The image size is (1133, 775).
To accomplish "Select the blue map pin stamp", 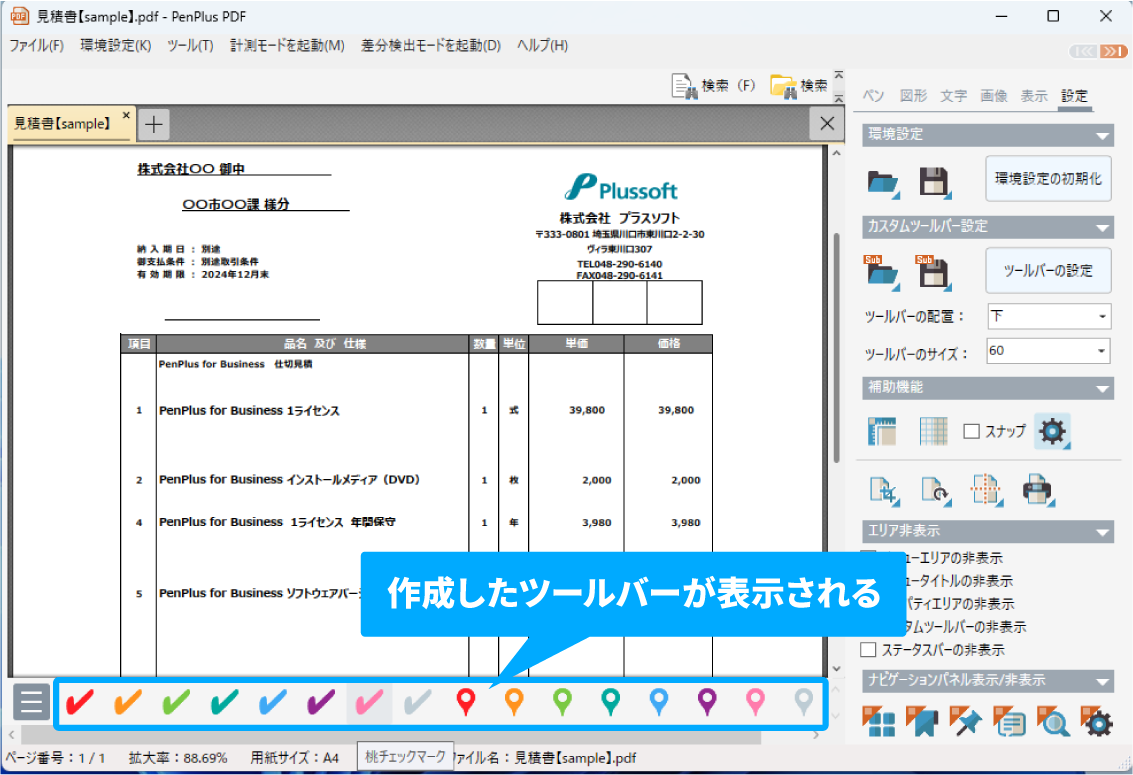I will tap(659, 701).
